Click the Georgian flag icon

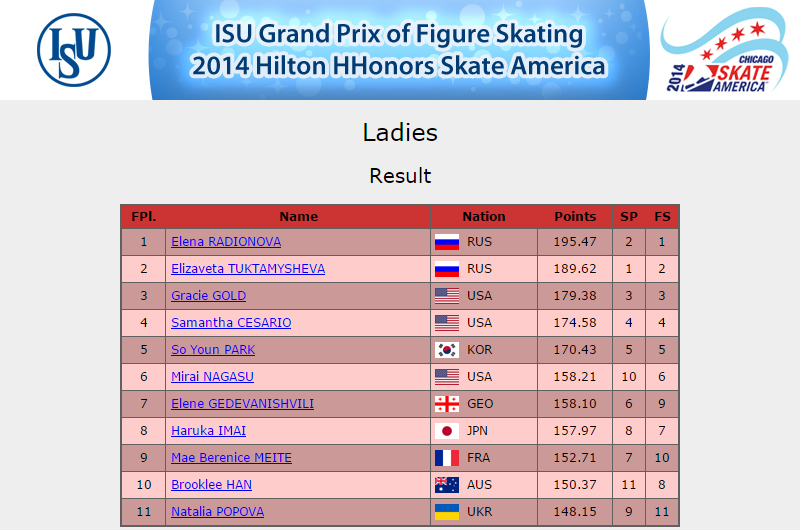[x=446, y=404]
